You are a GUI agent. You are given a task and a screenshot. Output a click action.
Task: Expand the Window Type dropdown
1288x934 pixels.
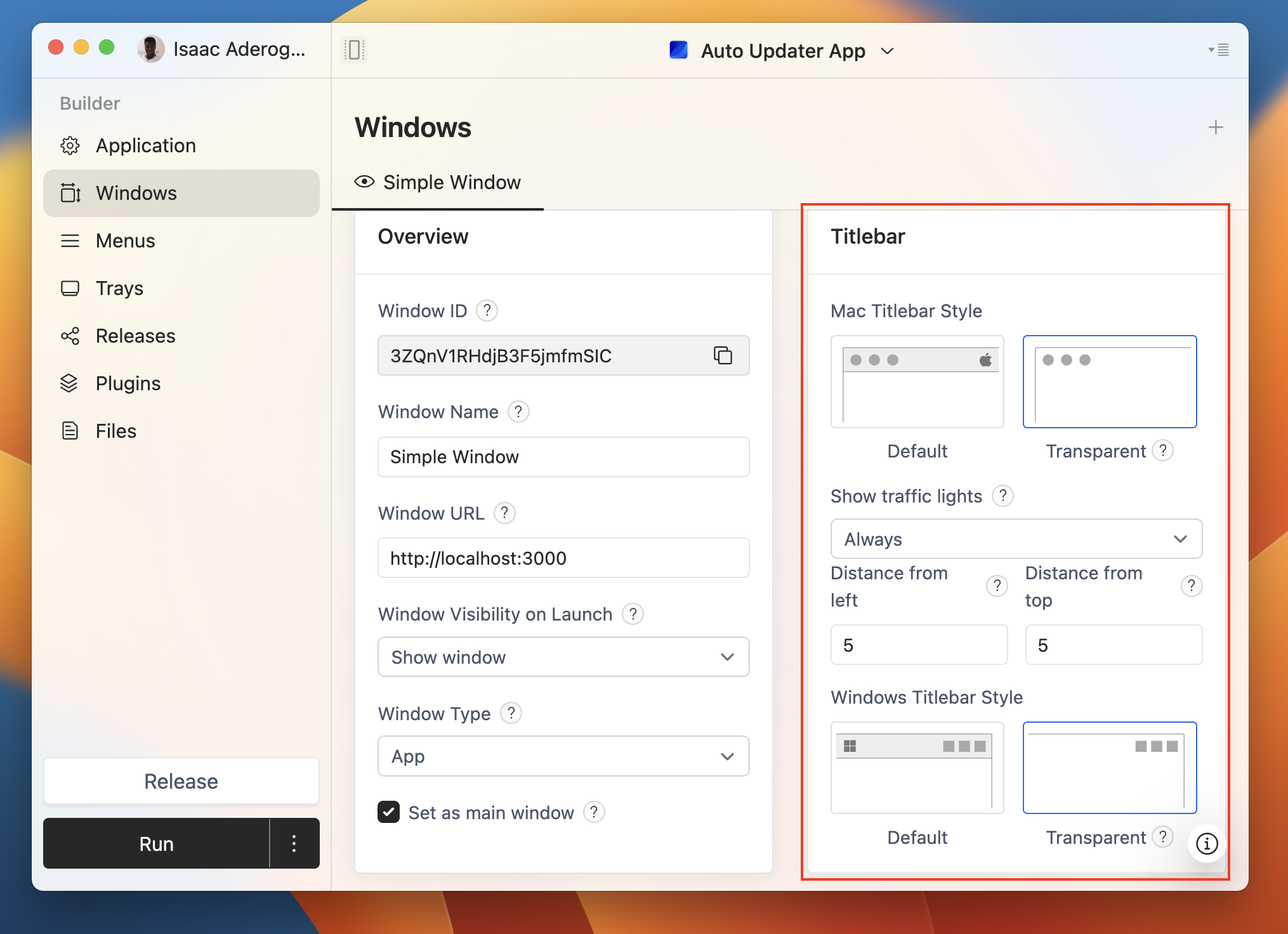pyautogui.click(x=565, y=756)
